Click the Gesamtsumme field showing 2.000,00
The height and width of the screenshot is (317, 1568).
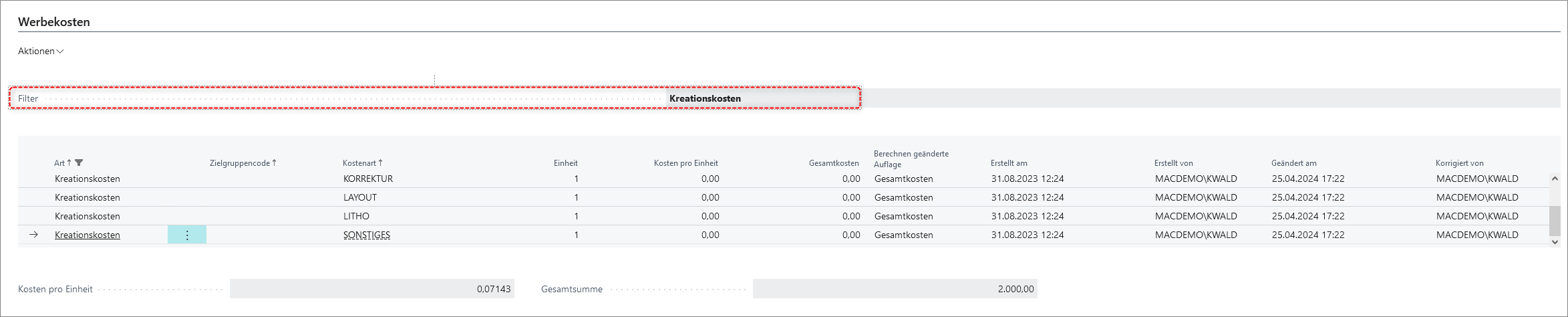tap(895, 289)
